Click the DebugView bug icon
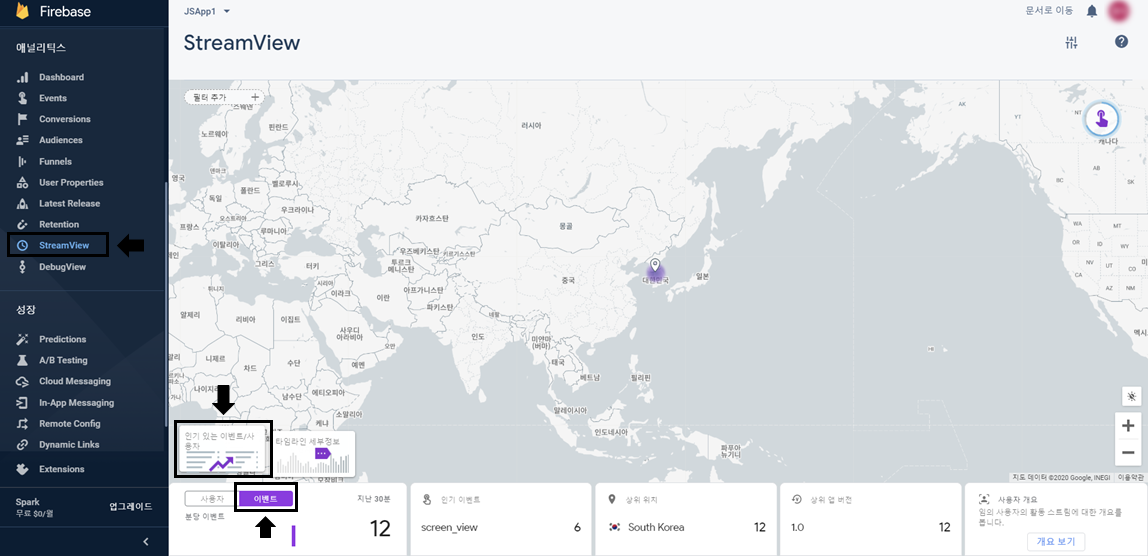The width and height of the screenshot is (1148, 556). point(23,267)
